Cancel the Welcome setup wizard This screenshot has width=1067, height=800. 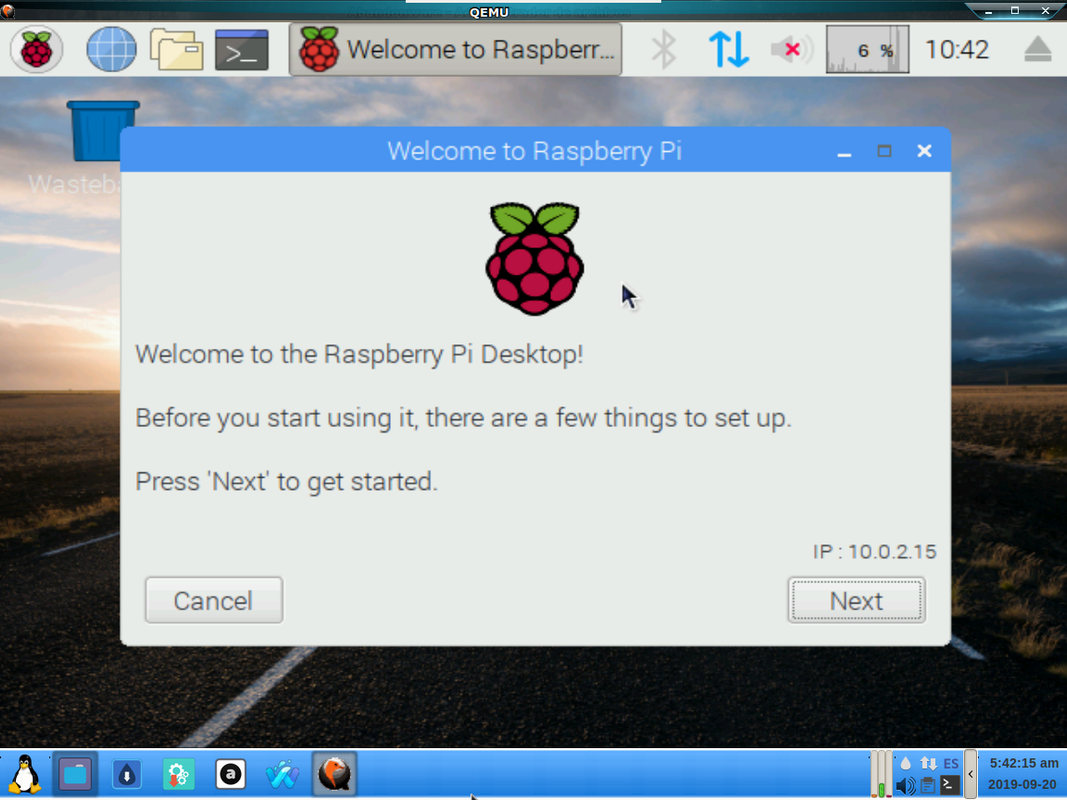click(214, 600)
